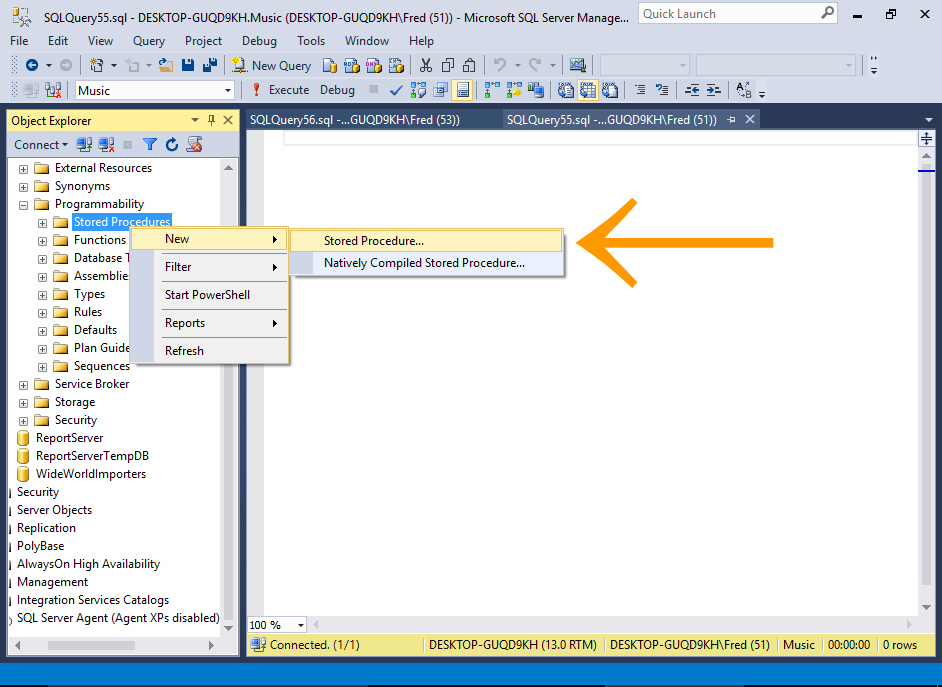942x687 pixels.
Task: Toggle pin on SQLQuery55.sql tab
Action: coord(731,120)
